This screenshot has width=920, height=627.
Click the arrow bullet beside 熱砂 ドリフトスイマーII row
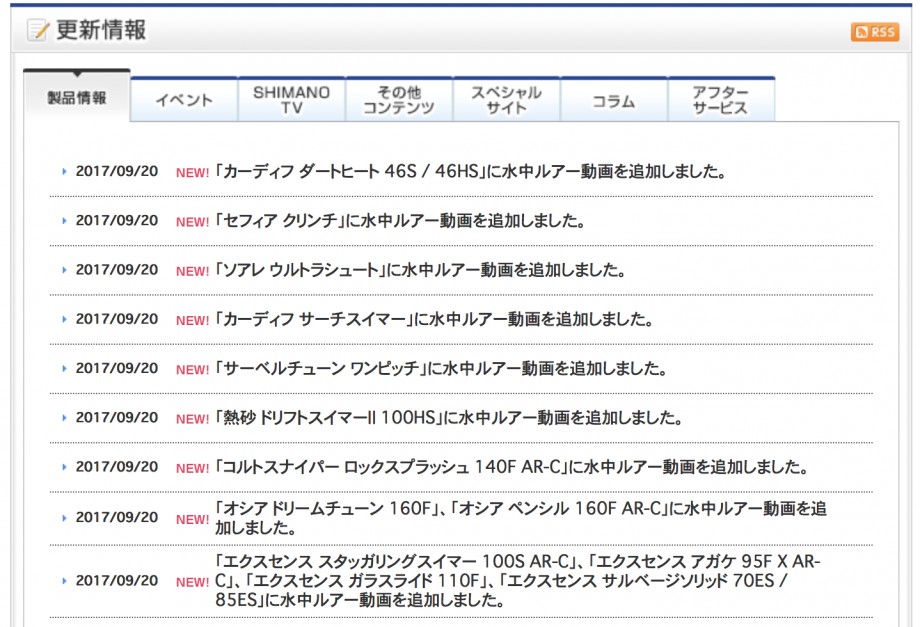click(x=64, y=418)
